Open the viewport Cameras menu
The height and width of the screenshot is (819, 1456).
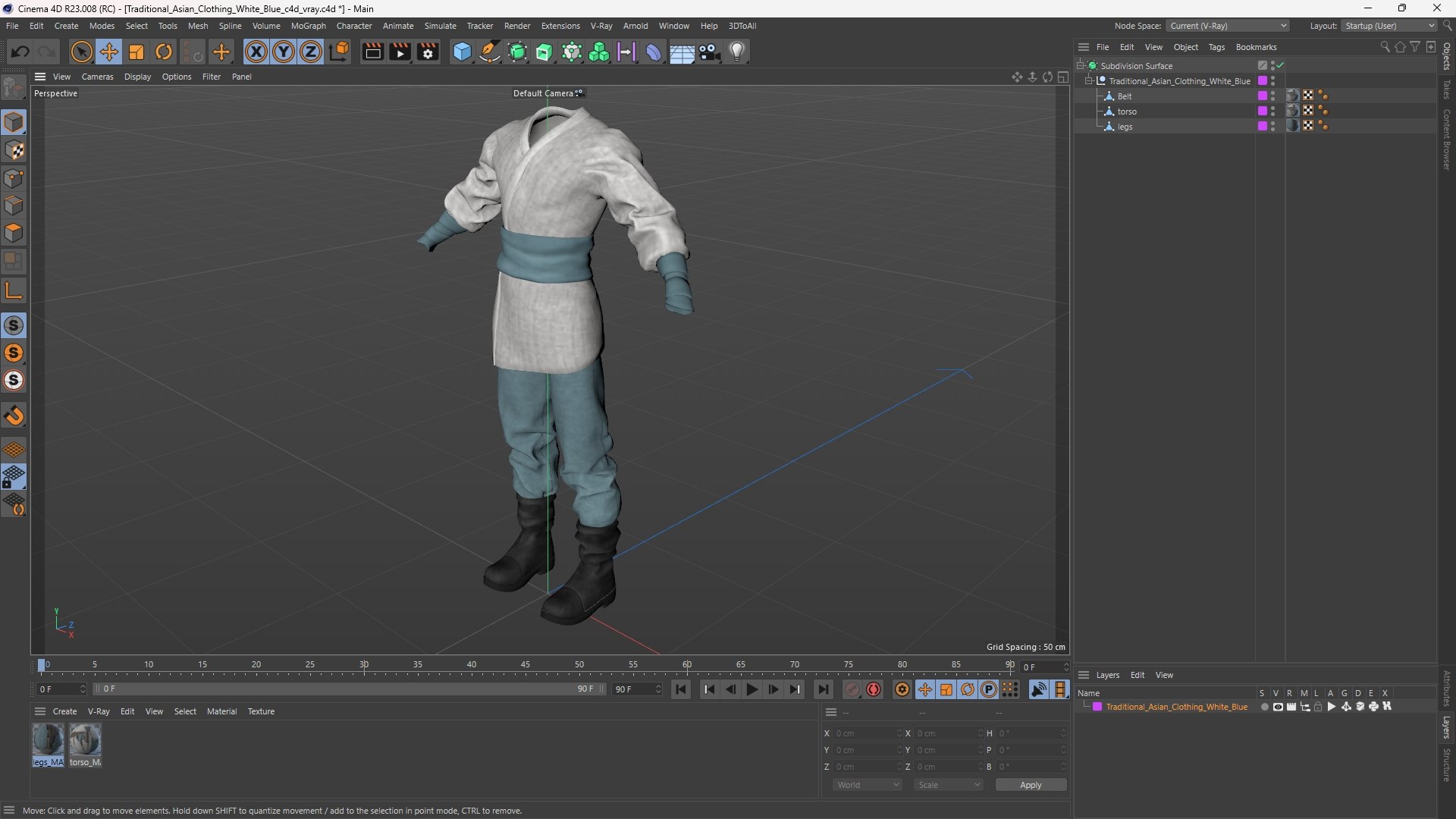pyautogui.click(x=97, y=77)
